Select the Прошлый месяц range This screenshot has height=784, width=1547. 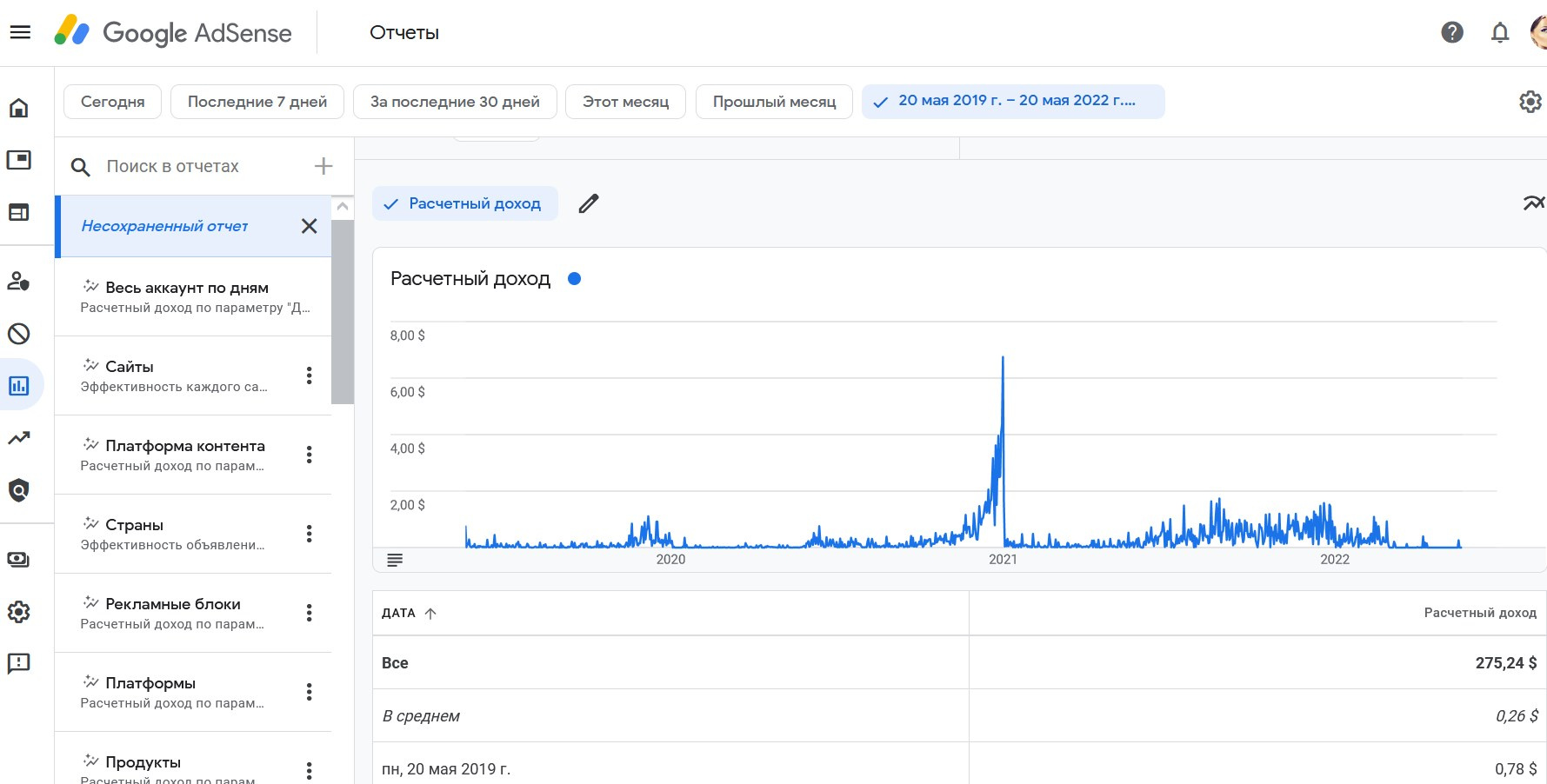774,102
